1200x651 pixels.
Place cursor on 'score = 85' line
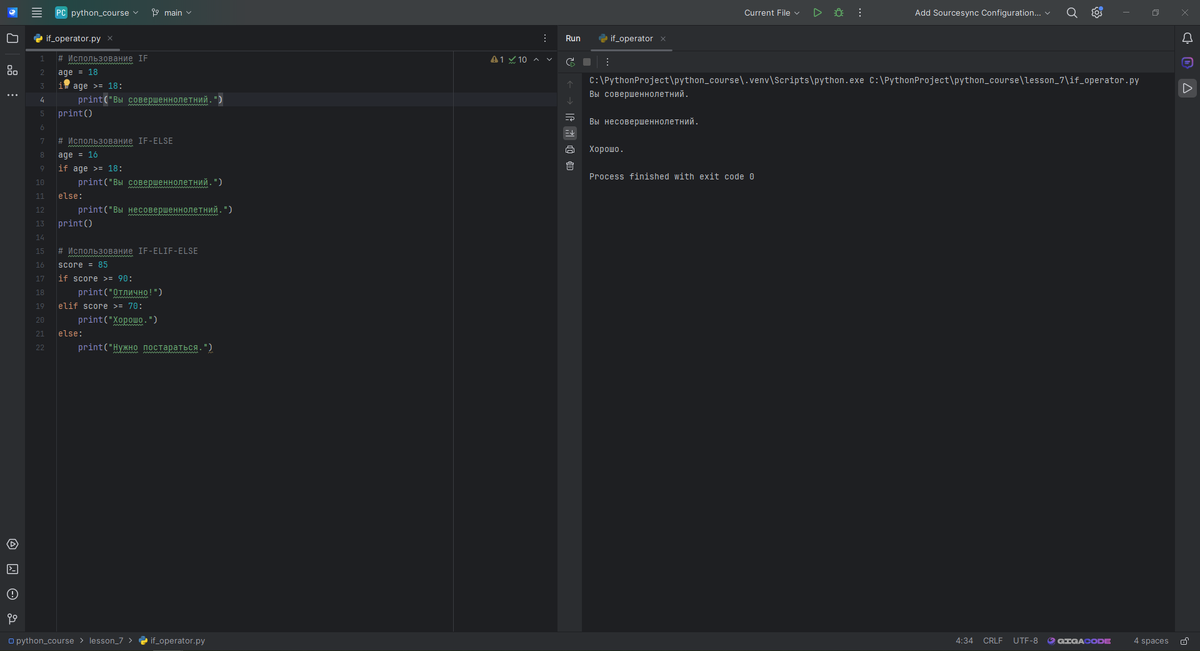point(83,265)
